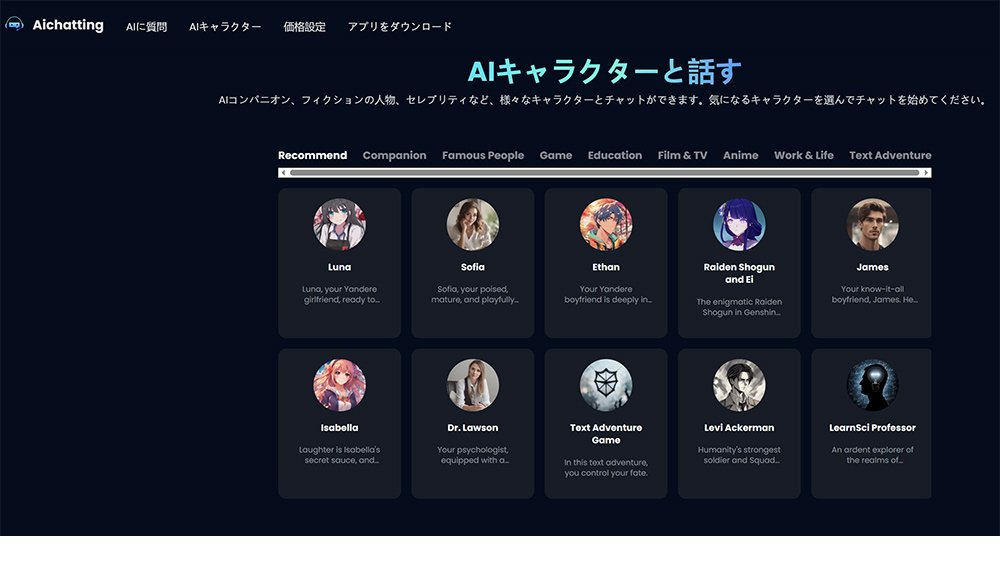Screen dimensions: 1000x566
Task: Click the Aichatting robot logo icon
Action: pyautogui.click(x=14, y=24)
